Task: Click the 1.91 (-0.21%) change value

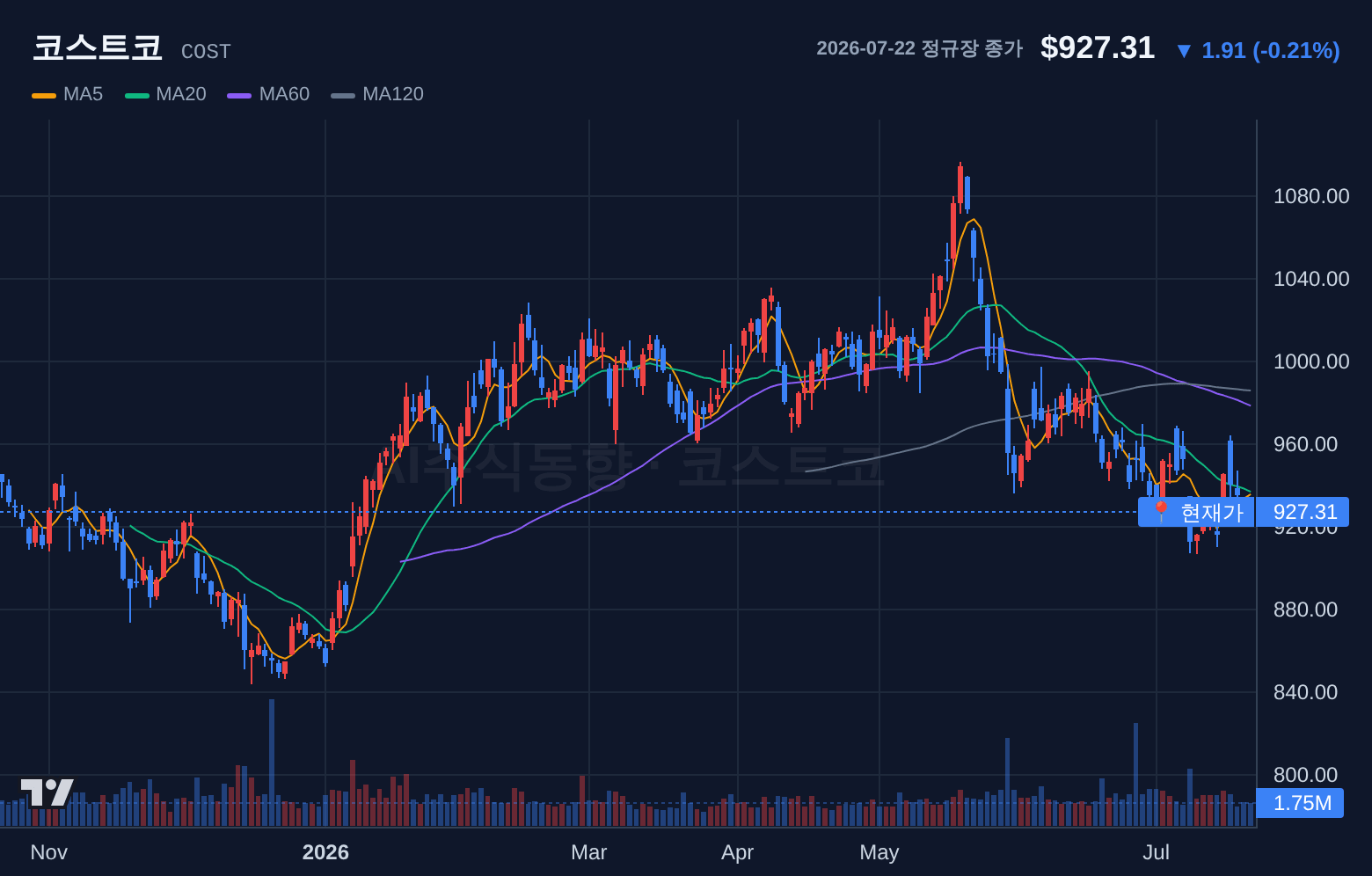Action: pos(1271,50)
